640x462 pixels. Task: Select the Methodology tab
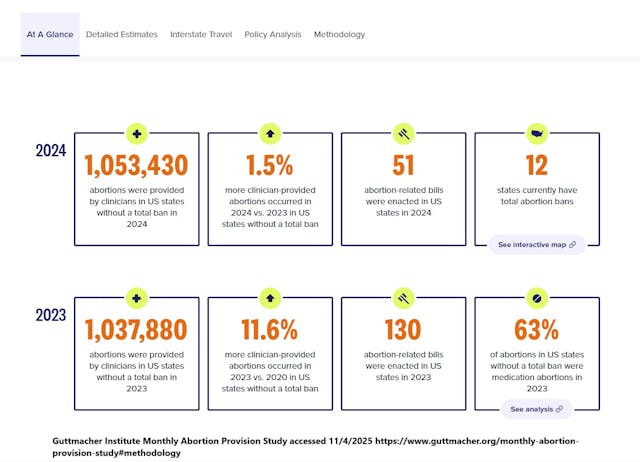(339, 34)
